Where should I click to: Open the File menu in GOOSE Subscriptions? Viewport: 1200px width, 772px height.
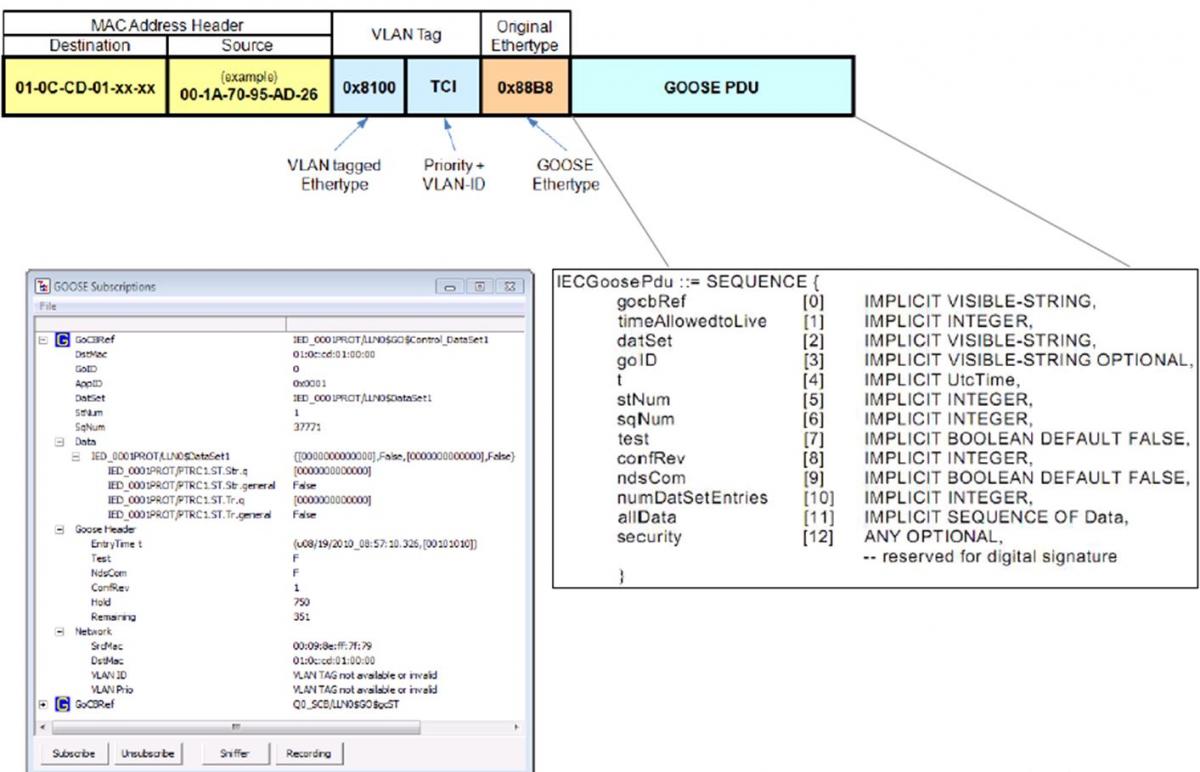[47, 306]
